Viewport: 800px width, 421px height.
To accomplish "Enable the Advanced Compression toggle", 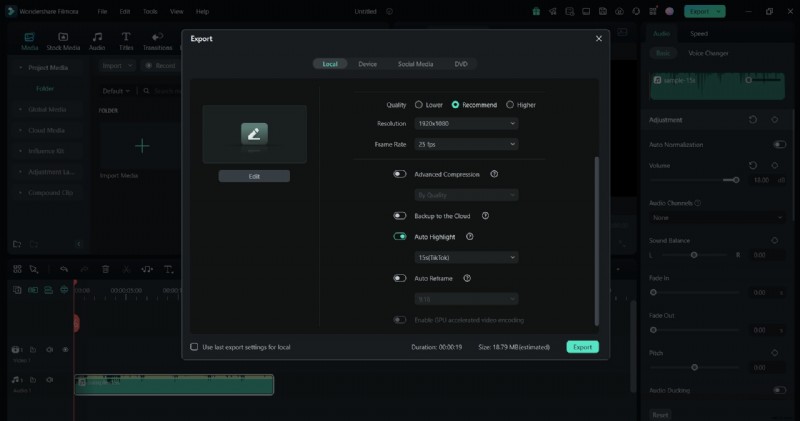I will [x=400, y=174].
